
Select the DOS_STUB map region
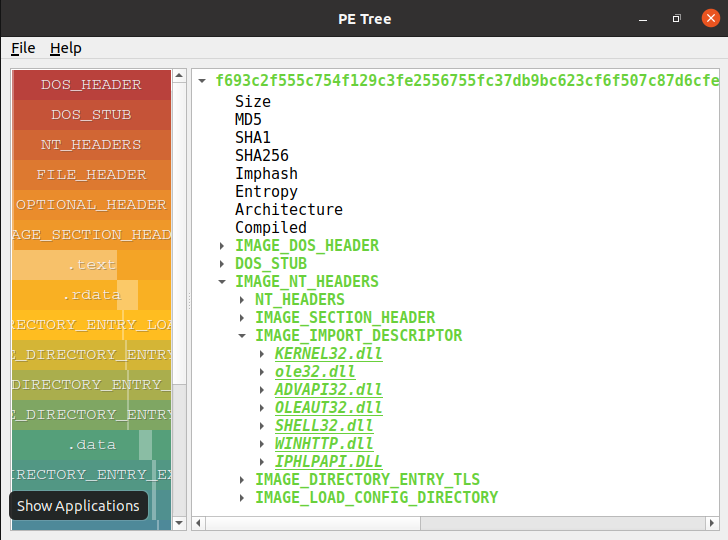coord(91,115)
